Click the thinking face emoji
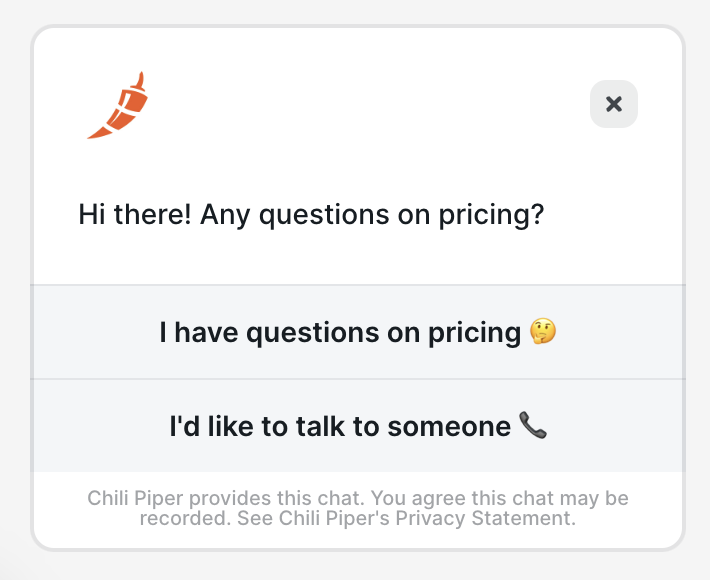 click(x=543, y=333)
